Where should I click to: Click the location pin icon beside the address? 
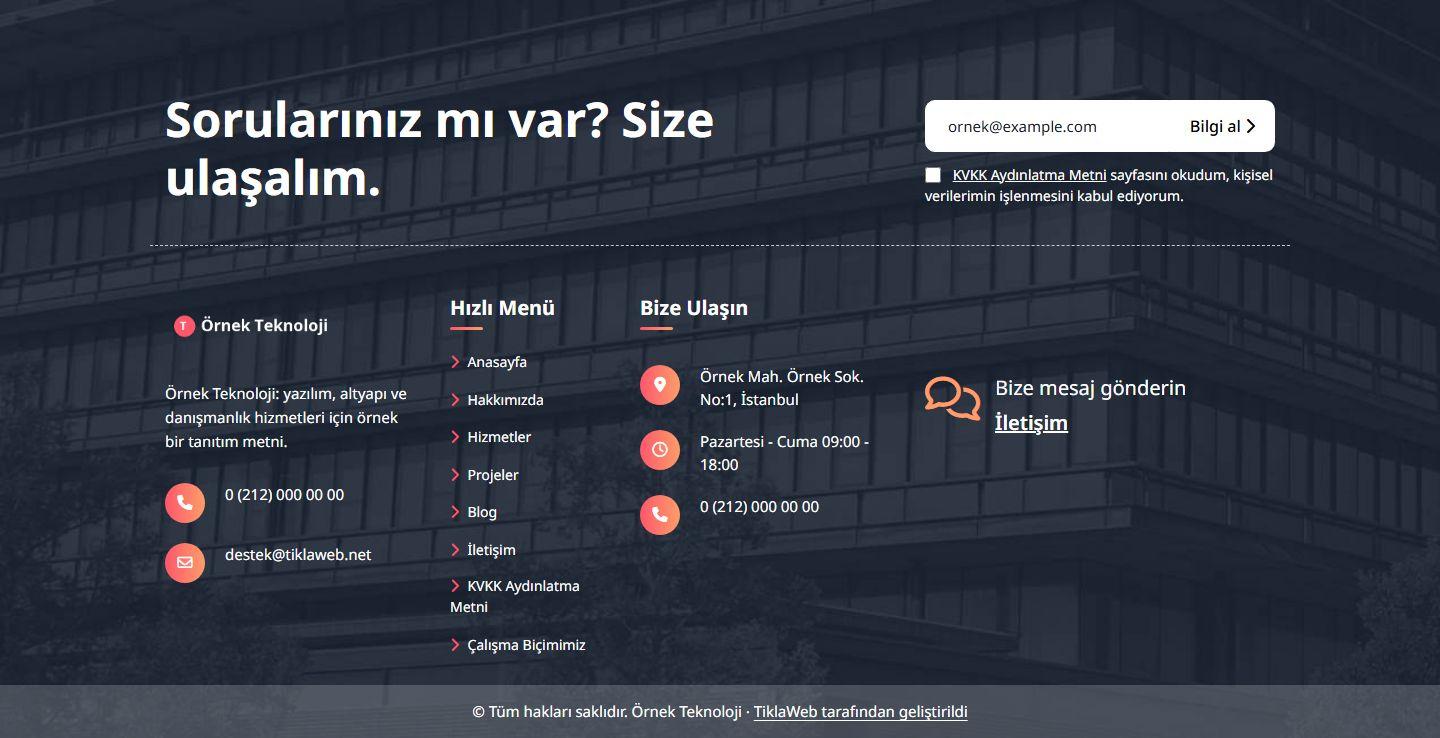tap(660, 385)
